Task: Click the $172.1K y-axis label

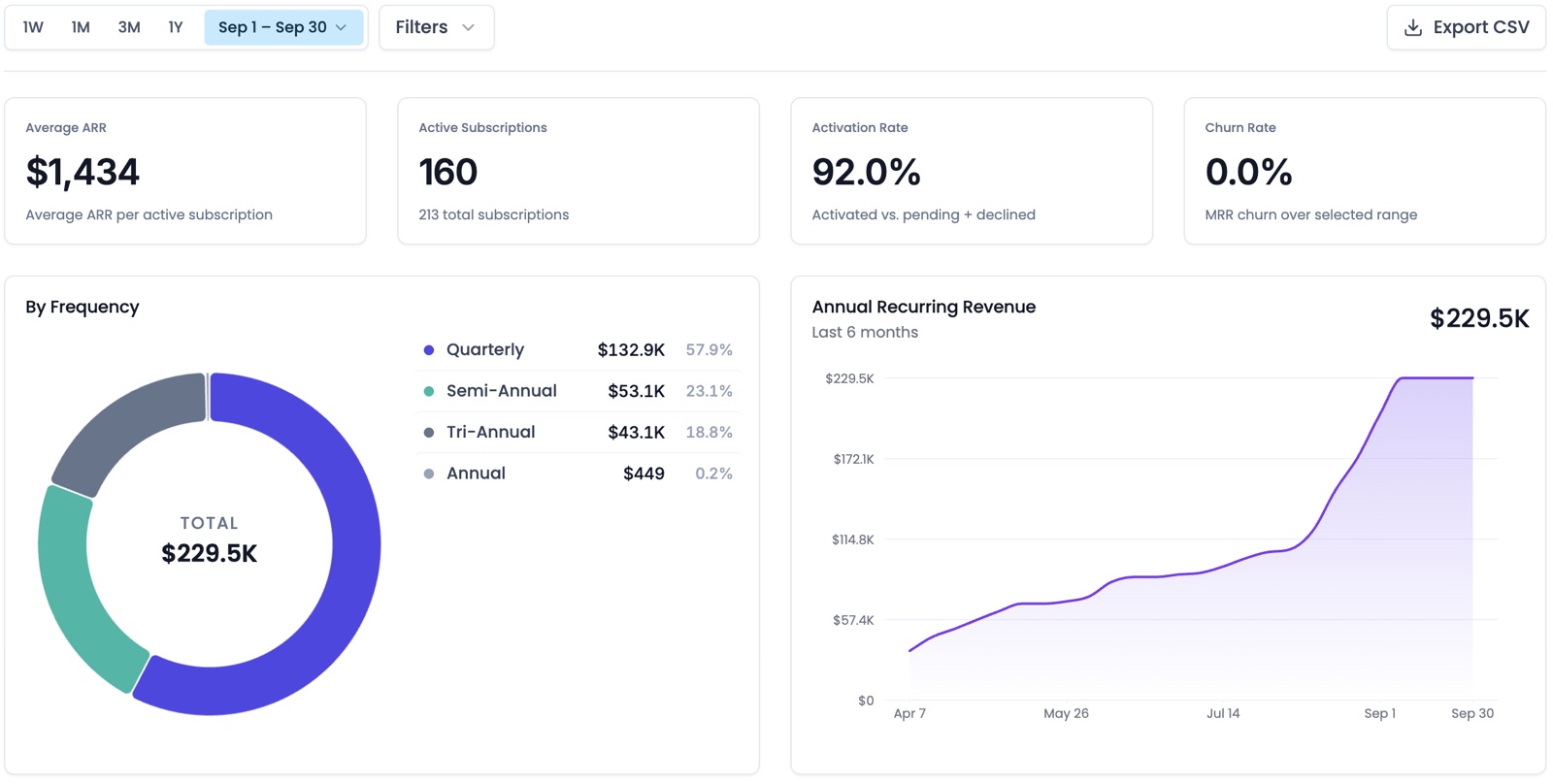Action: [853, 459]
